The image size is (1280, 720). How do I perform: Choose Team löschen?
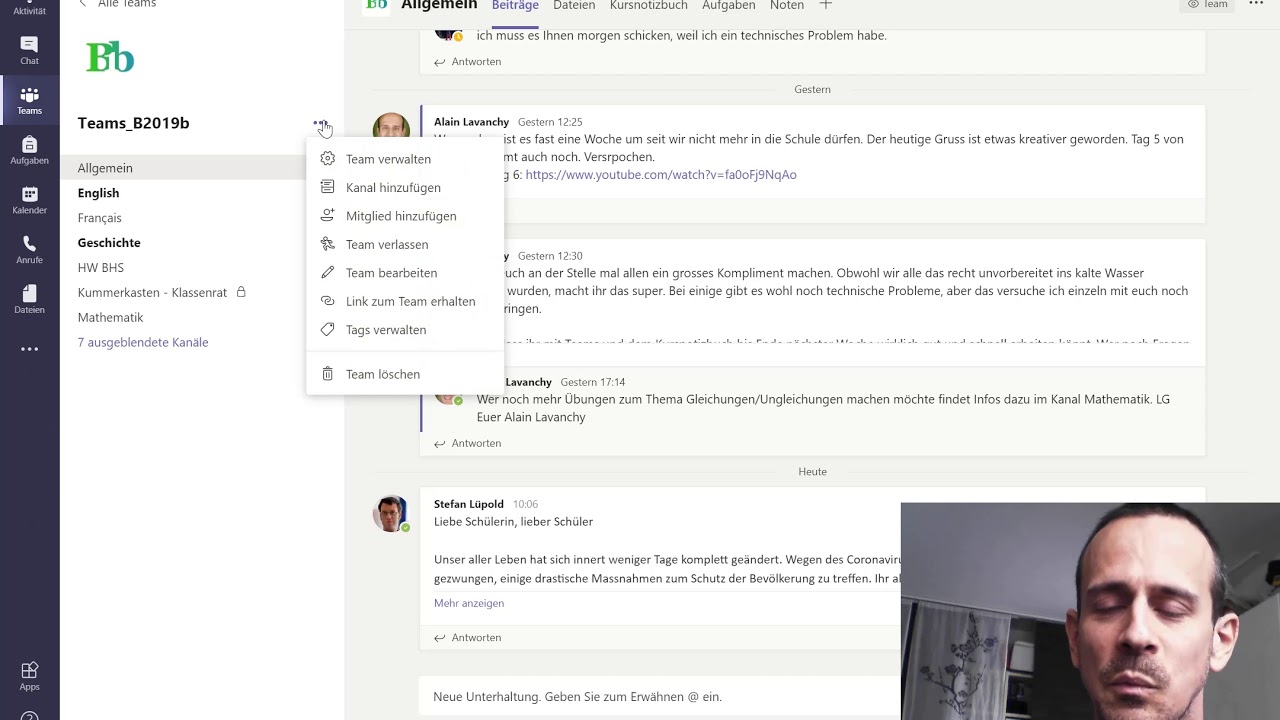point(405,374)
